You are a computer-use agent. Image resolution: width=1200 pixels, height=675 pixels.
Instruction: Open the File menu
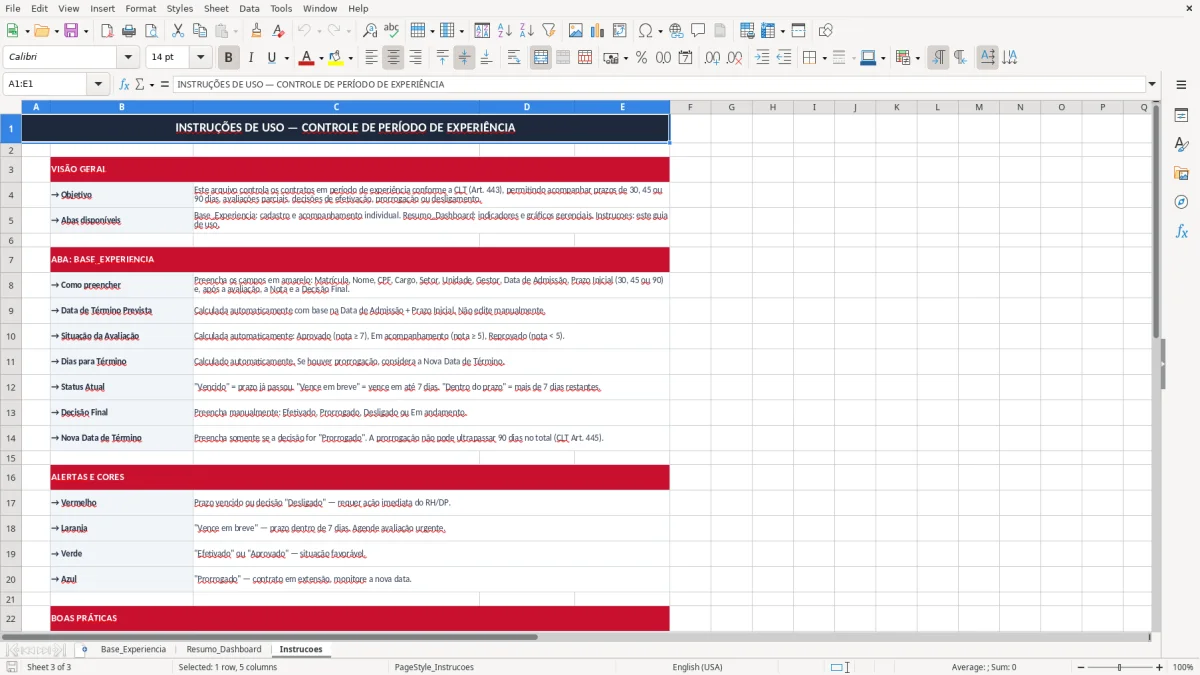pos(13,8)
